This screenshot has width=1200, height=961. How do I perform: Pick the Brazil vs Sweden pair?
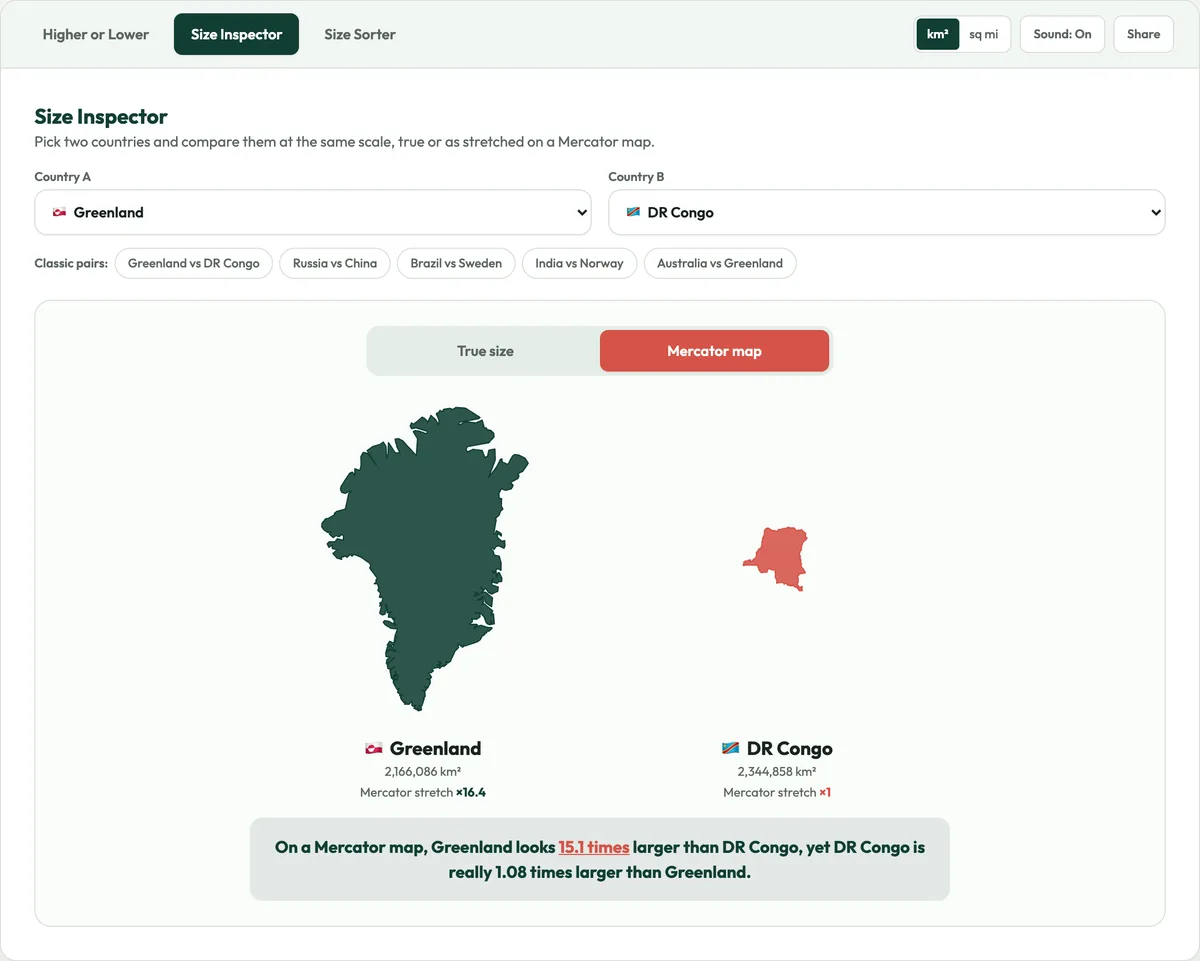(456, 263)
